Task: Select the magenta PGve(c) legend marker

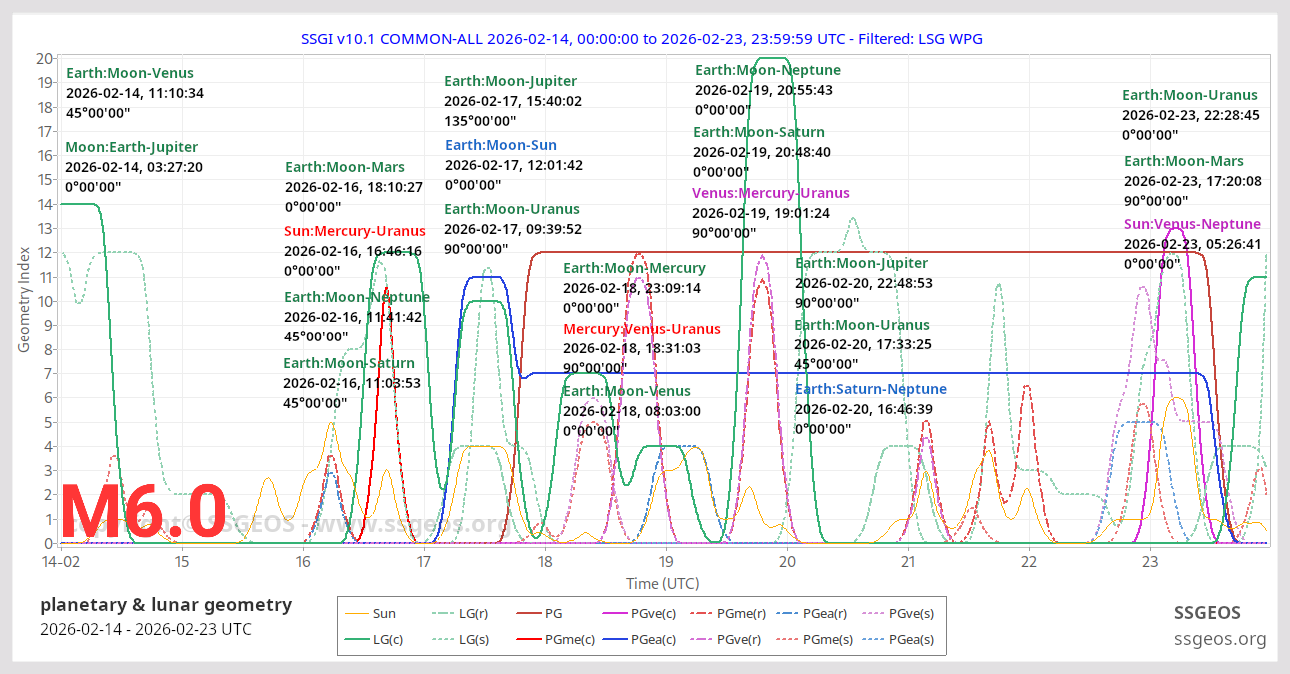Action: click(x=615, y=612)
